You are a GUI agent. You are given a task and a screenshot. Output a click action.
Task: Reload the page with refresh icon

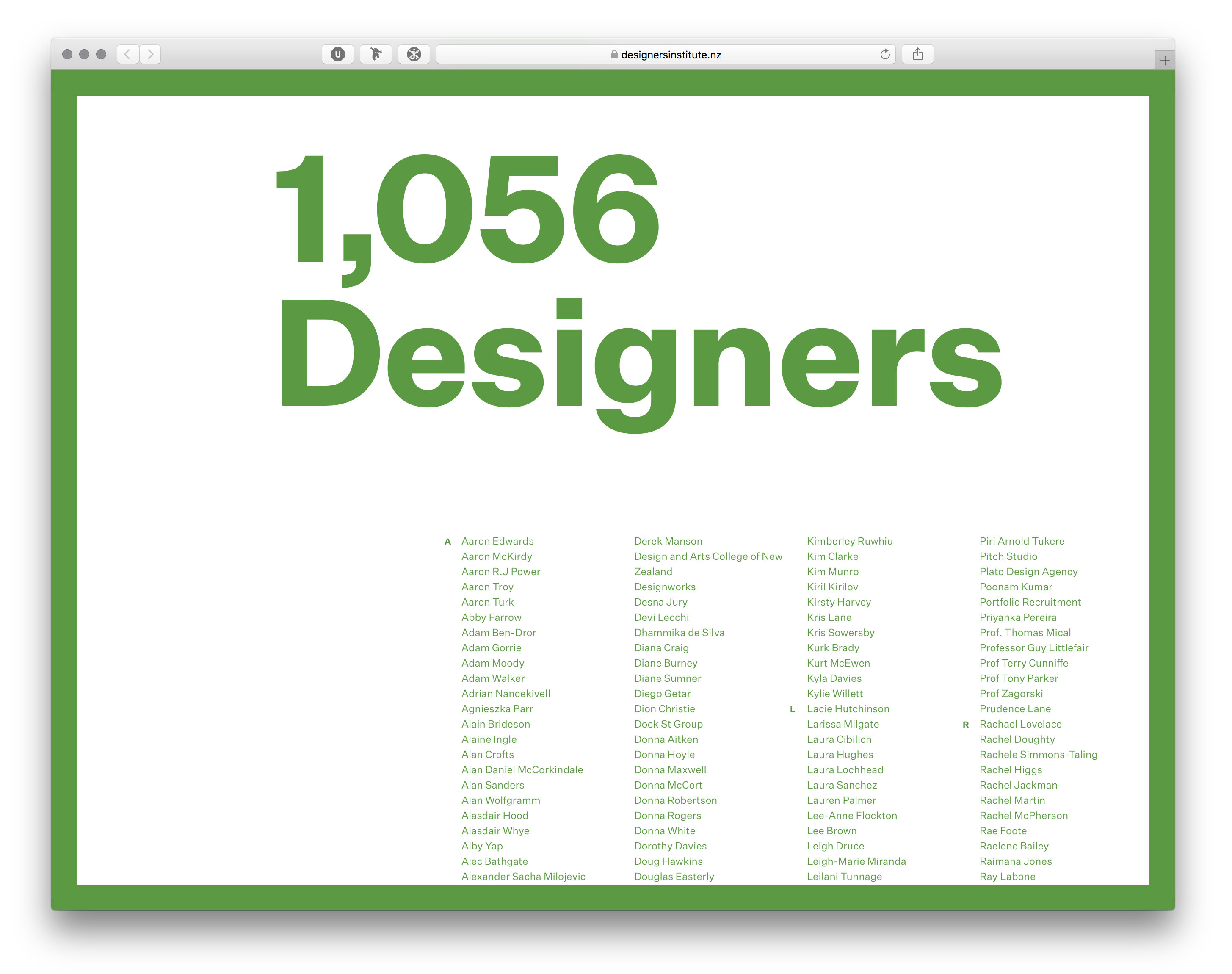point(884,54)
